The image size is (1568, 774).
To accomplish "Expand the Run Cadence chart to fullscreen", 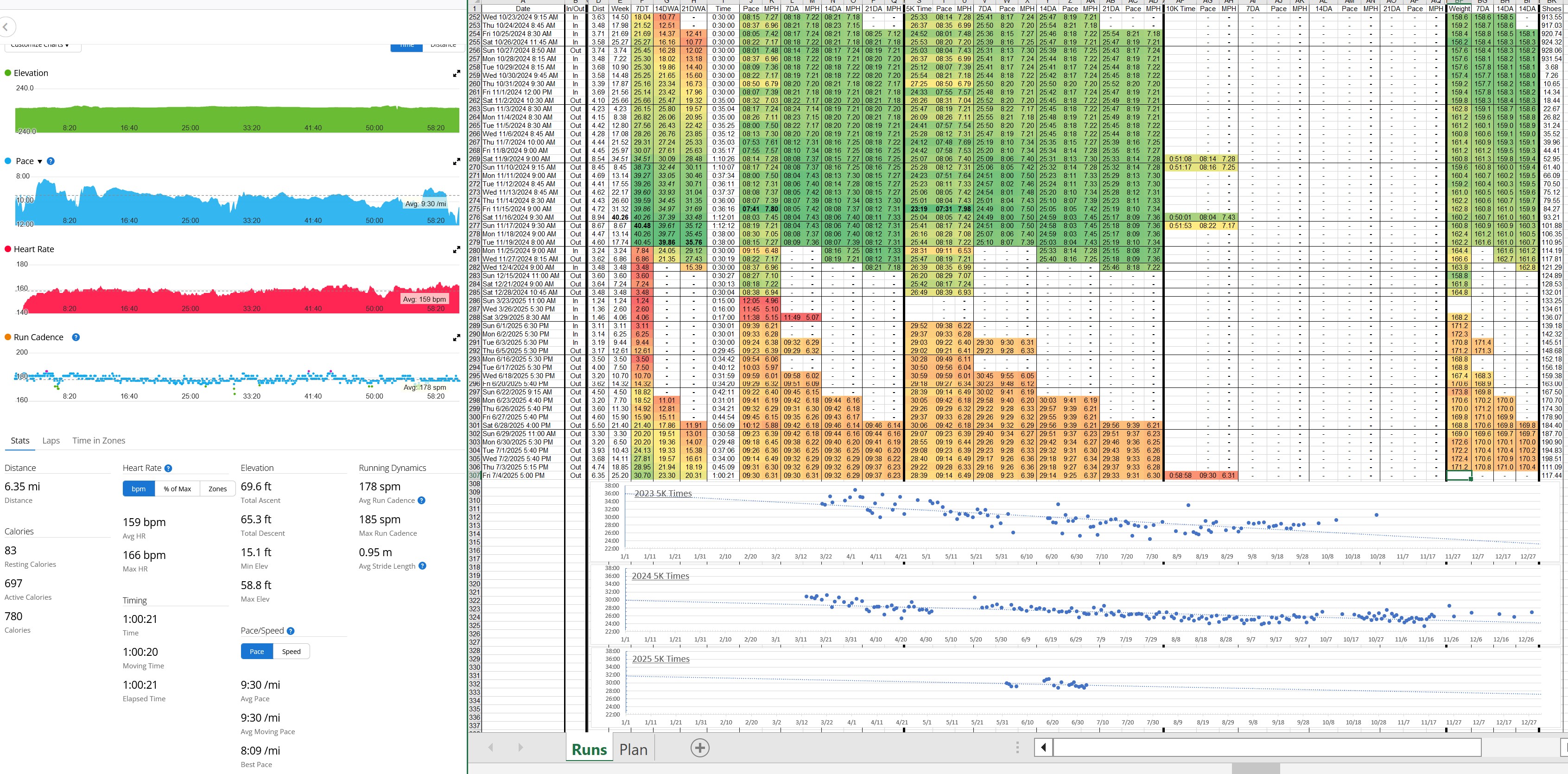I will pos(457,338).
